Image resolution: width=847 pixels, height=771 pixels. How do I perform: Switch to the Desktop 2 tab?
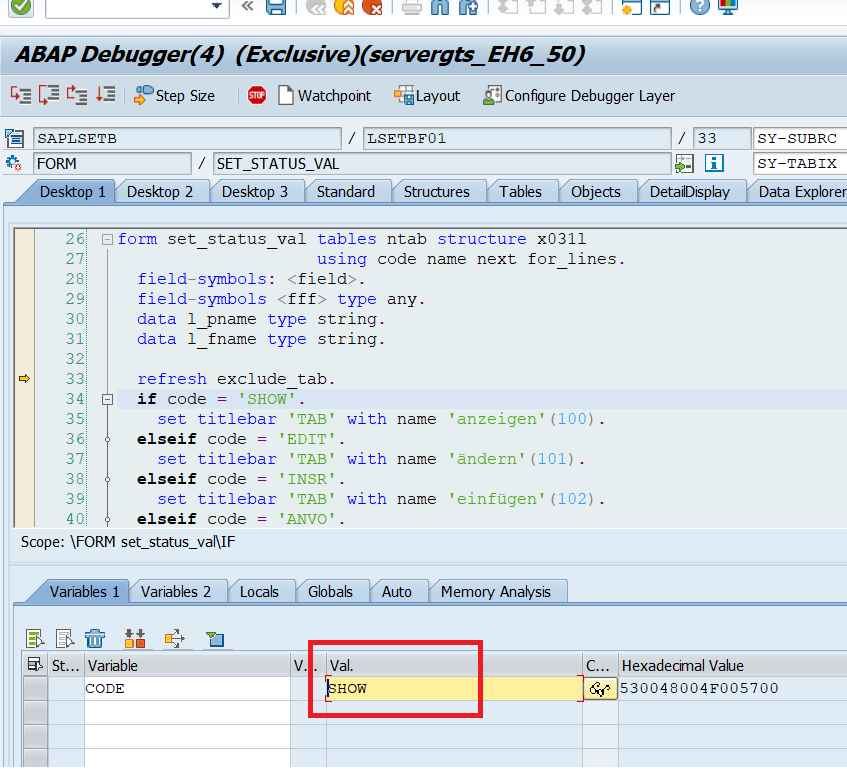[x=160, y=191]
